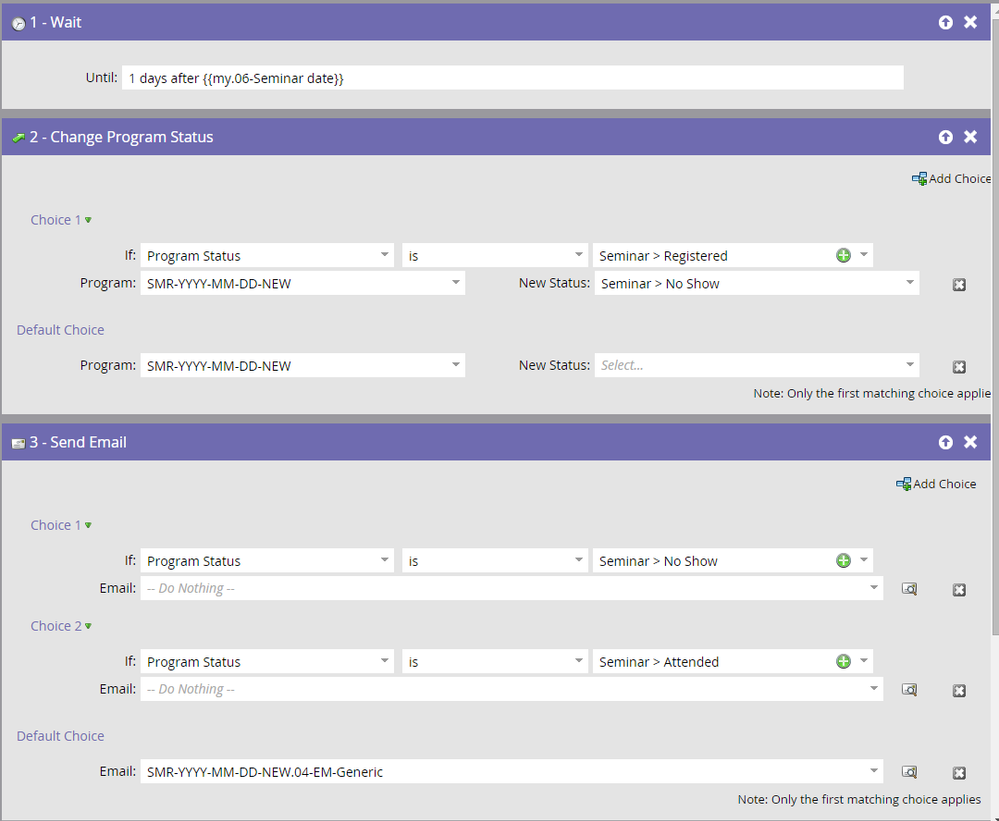Expand the Choice 1 menu in Send Email
Image resolution: width=999 pixels, height=821 pixels.
[89, 525]
